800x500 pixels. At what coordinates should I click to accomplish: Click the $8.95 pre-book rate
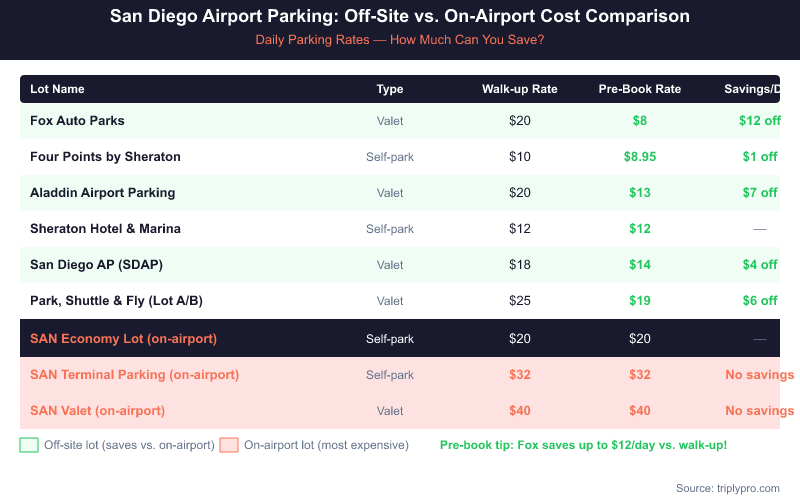[640, 157]
